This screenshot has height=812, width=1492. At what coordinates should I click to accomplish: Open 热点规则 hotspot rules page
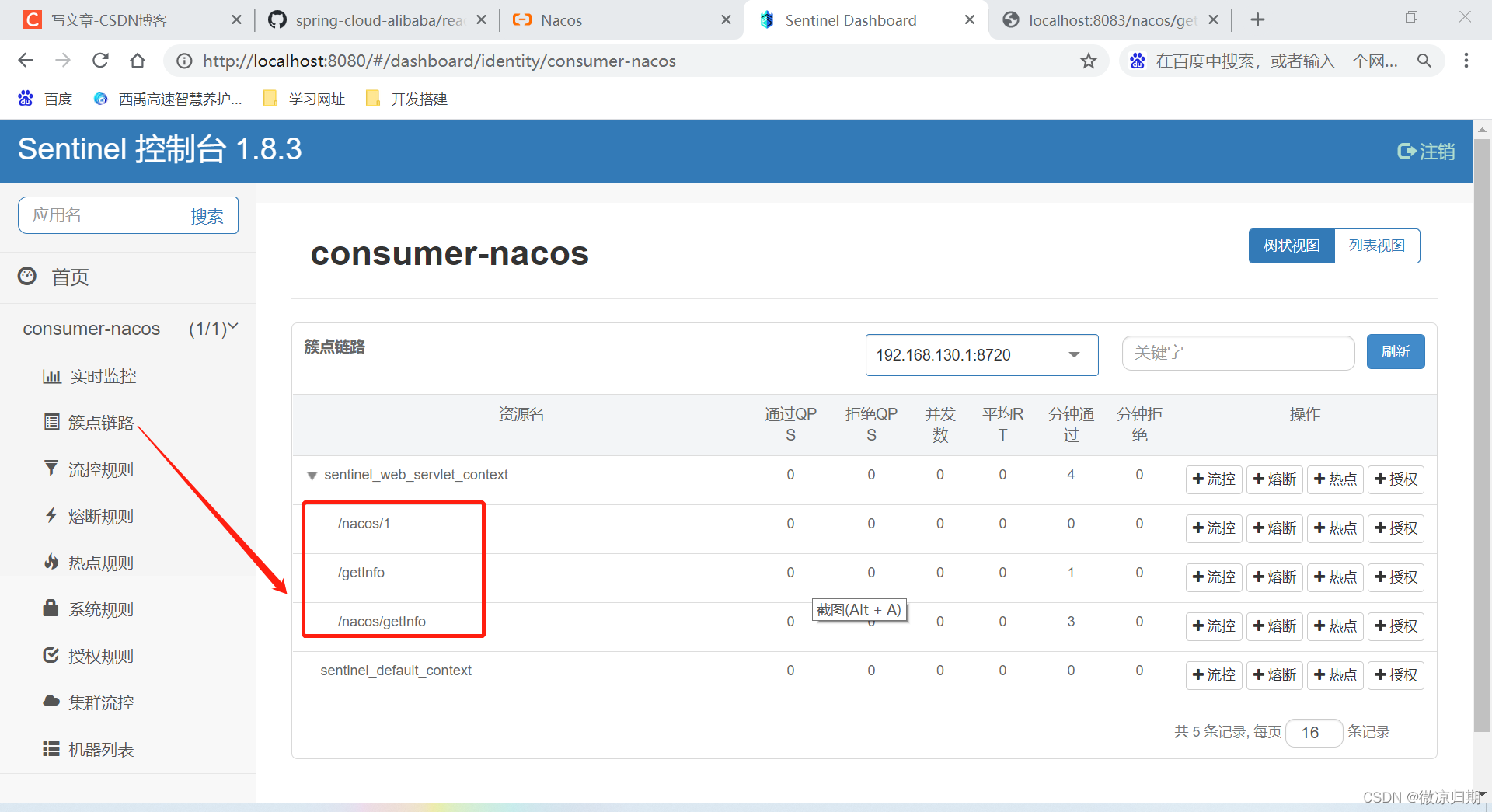point(89,563)
